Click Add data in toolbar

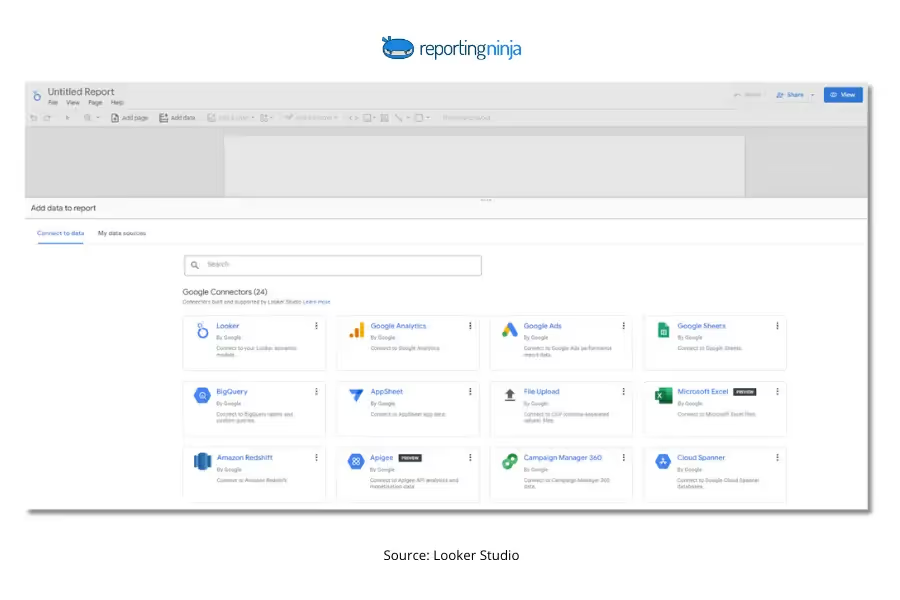(x=177, y=118)
